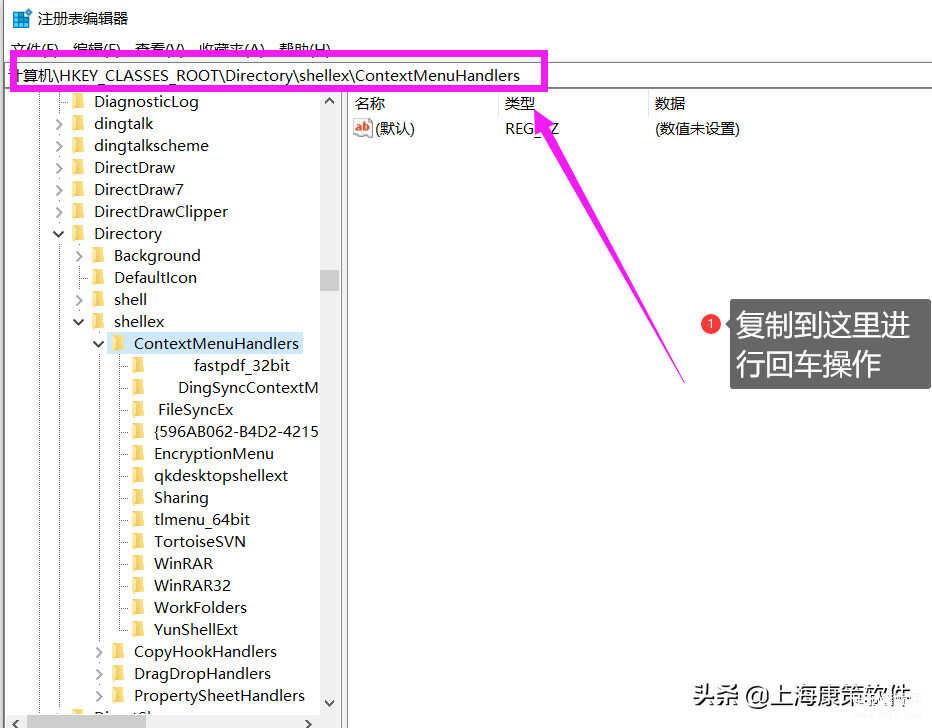This screenshot has width=932, height=728.
Task: Click the (默认) string value icon
Action: (x=363, y=128)
